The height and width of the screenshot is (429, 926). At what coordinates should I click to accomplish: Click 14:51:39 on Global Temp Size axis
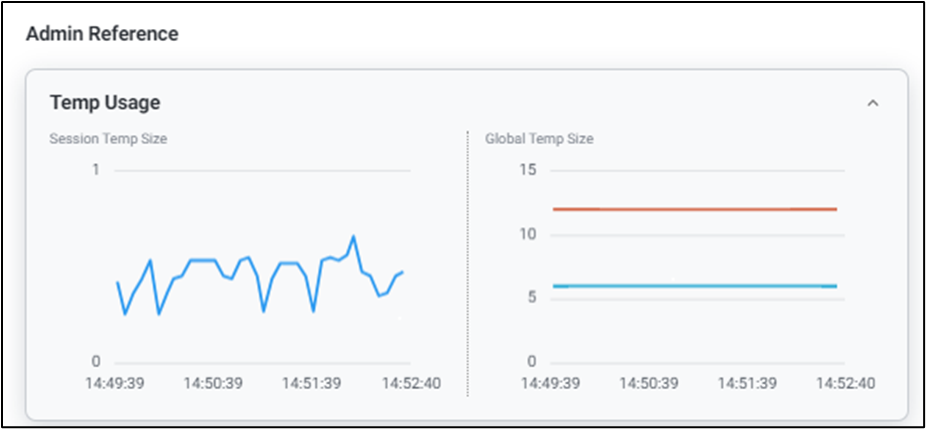click(747, 383)
